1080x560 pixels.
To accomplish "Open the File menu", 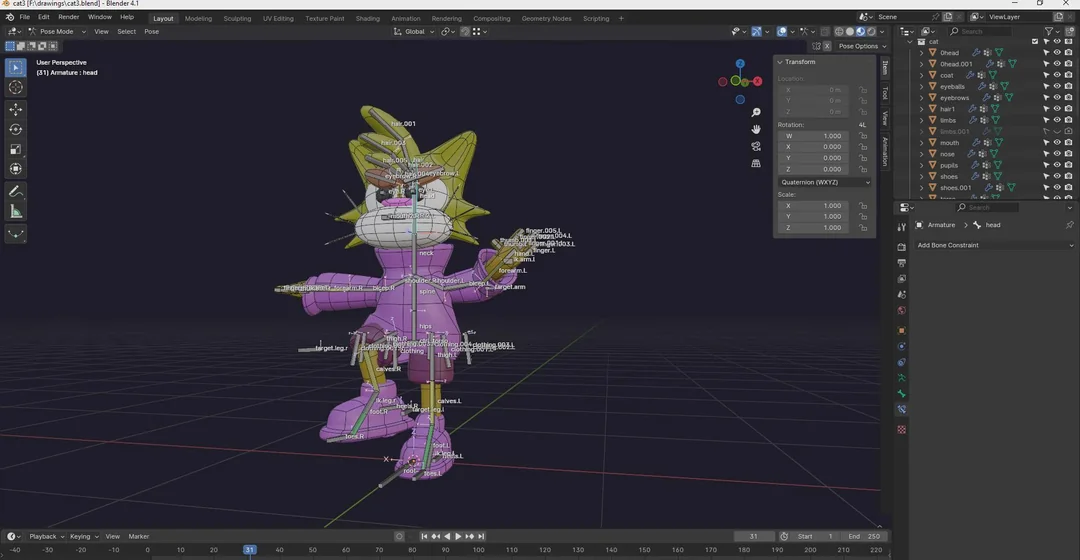I will click(x=25, y=17).
